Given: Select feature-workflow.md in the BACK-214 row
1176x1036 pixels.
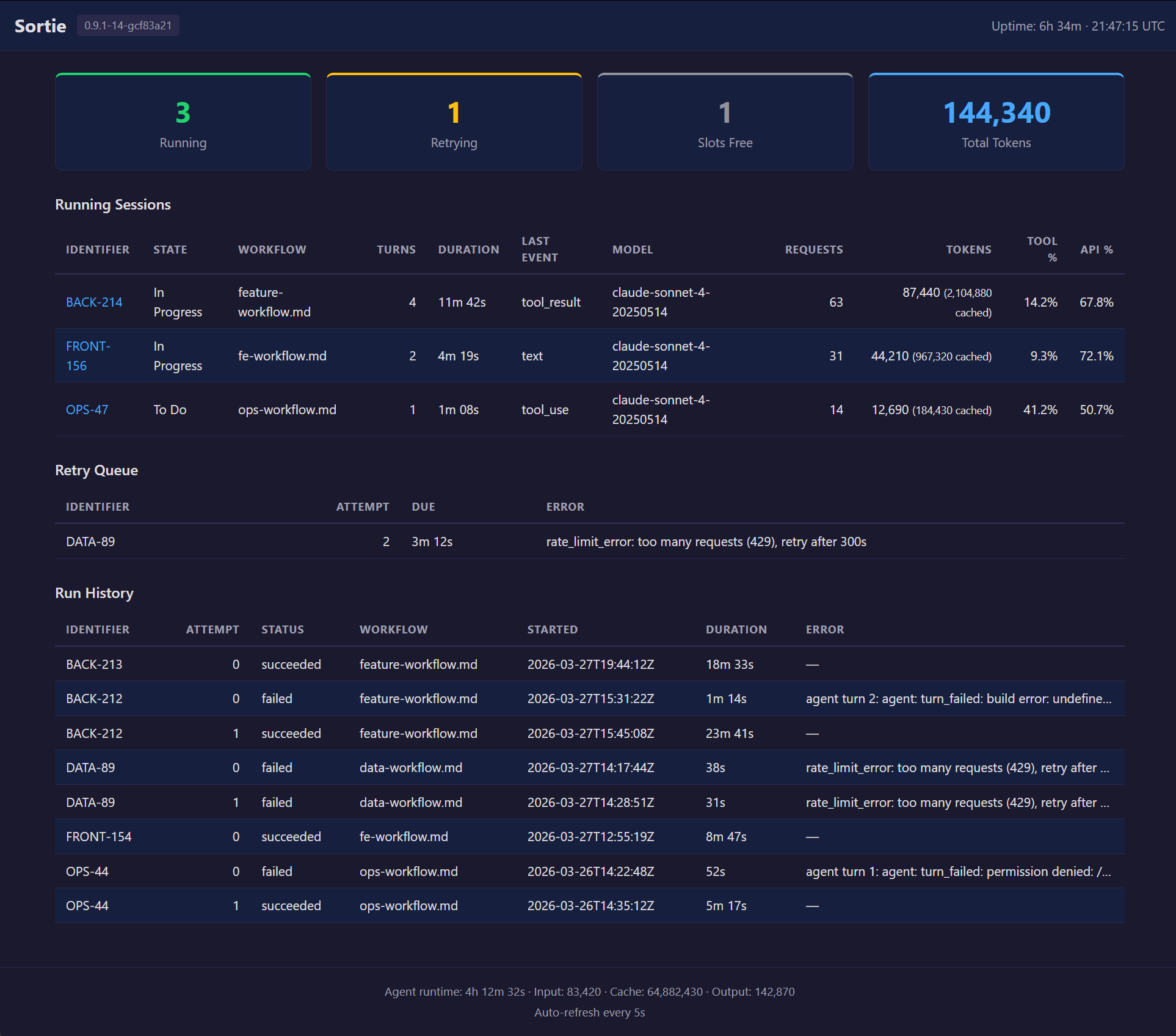Looking at the screenshot, I should pos(274,302).
